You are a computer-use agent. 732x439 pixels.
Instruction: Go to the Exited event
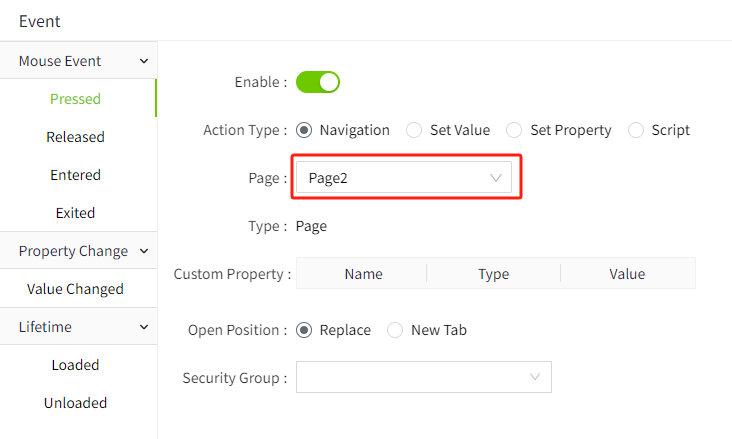click(76, 213)
